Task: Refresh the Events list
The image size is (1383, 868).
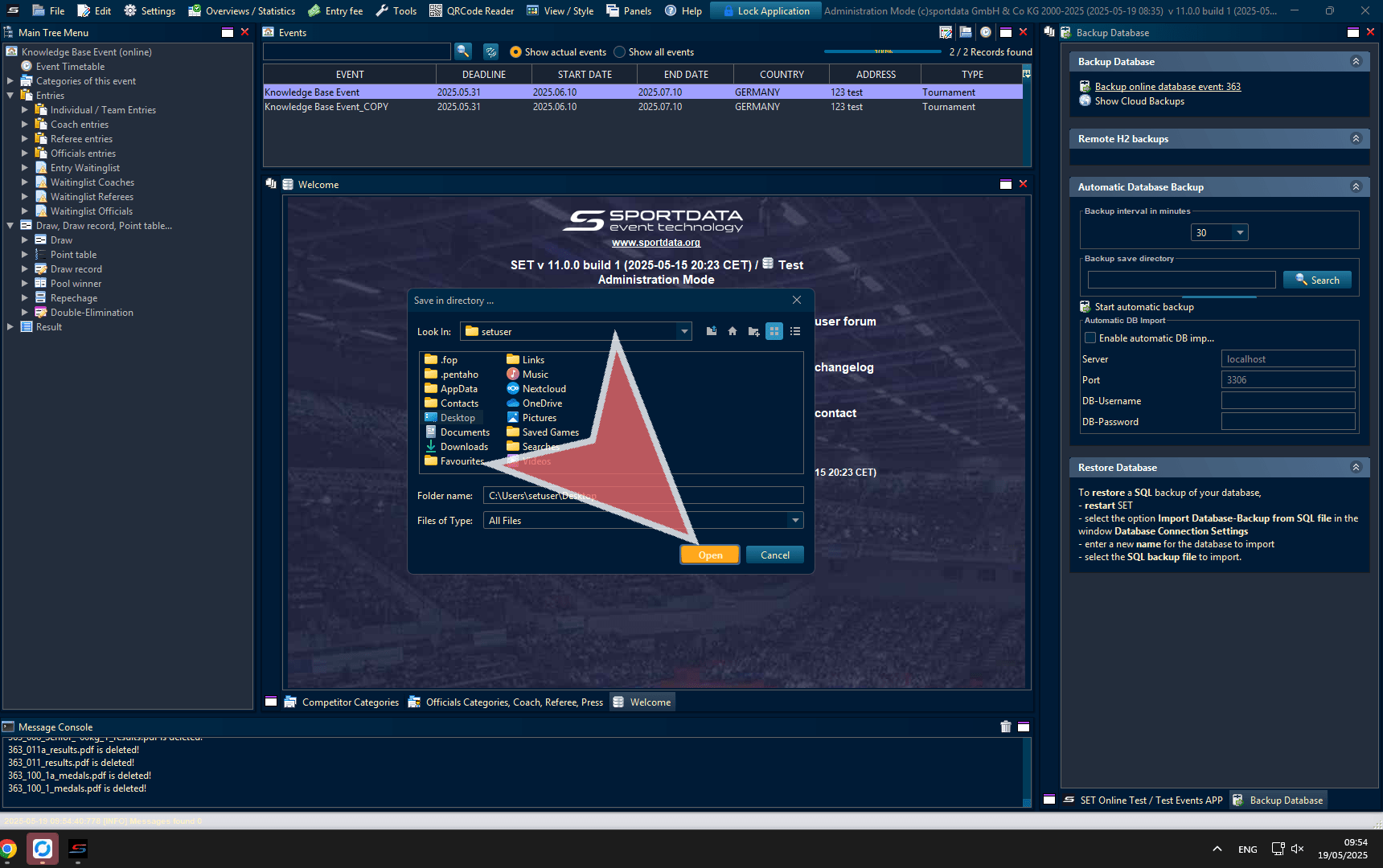Action: coord(490,51)
